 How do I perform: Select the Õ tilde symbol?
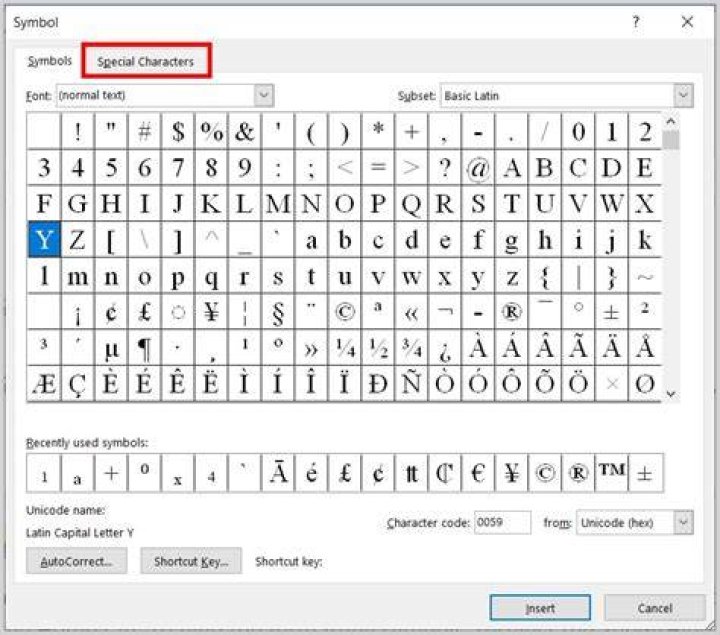pyautogui.click(x=545, y=384)
